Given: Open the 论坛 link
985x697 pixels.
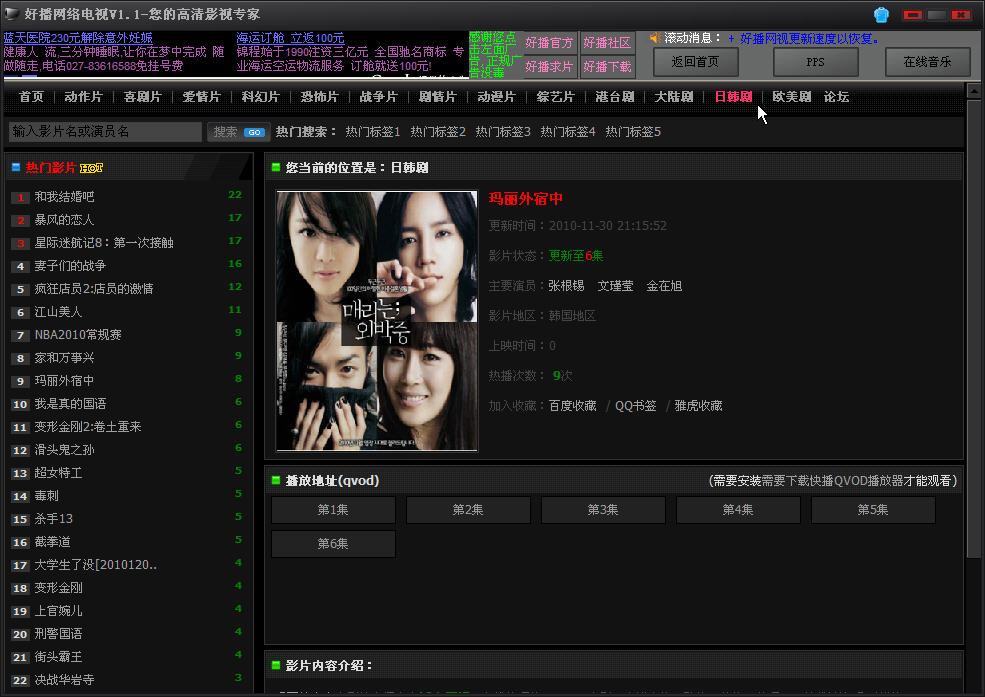Looking at the screenshot, I should point(836,97).
